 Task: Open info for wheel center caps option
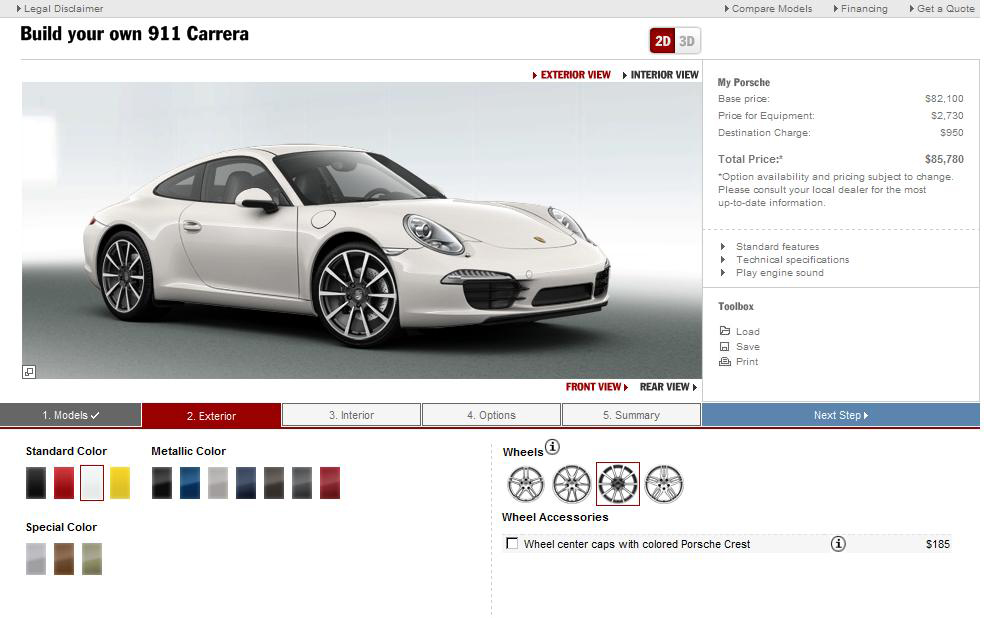[838, 543]
